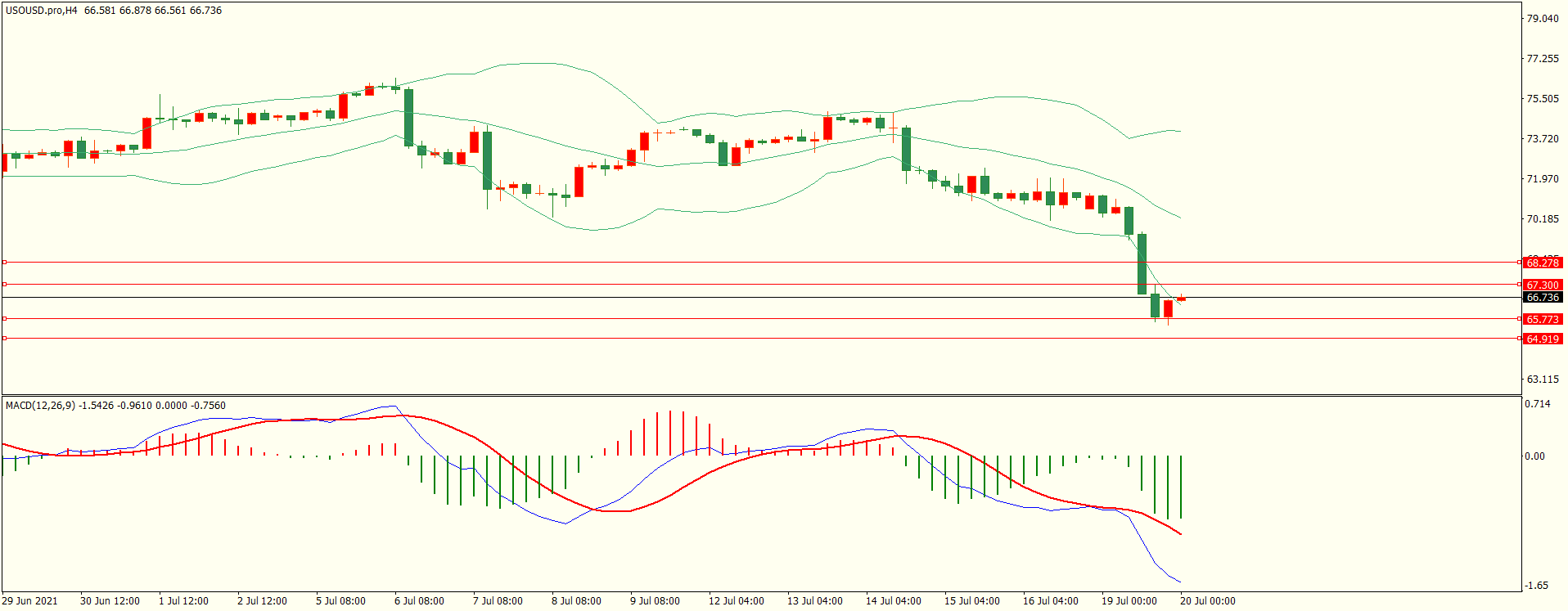Click the 14 Jul 04:00 time label

tap(894, 601)
